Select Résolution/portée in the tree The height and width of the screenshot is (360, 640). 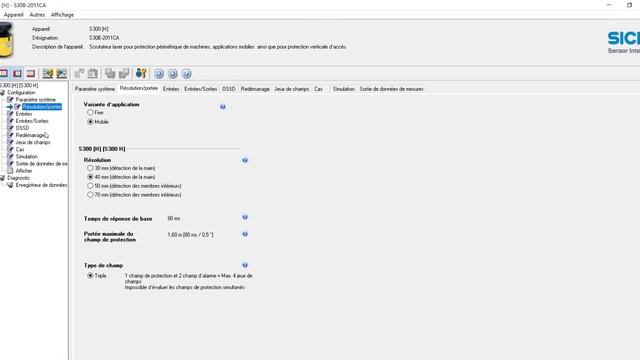[42, 107]
